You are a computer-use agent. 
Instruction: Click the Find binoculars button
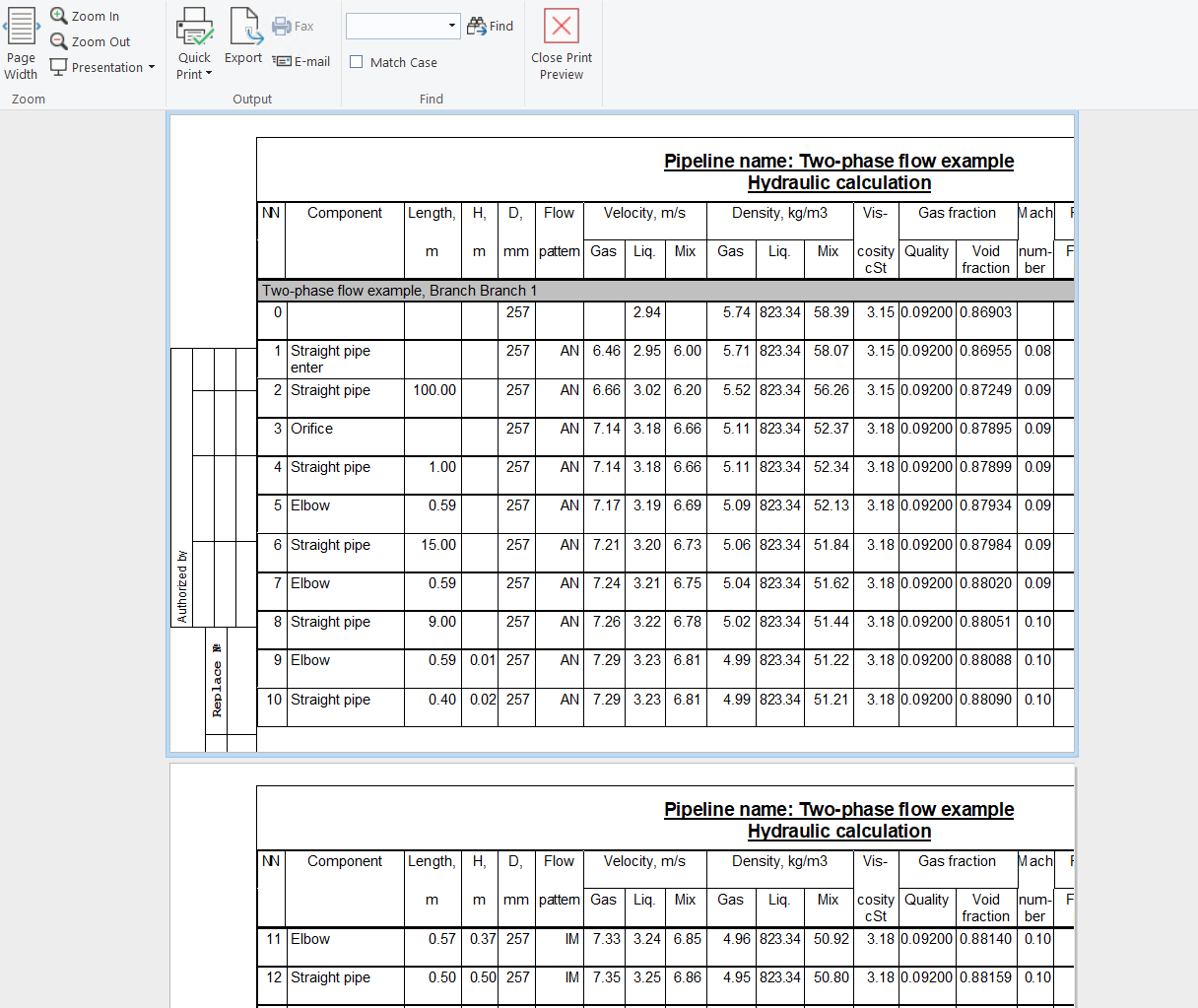click(x=490, y=27)
